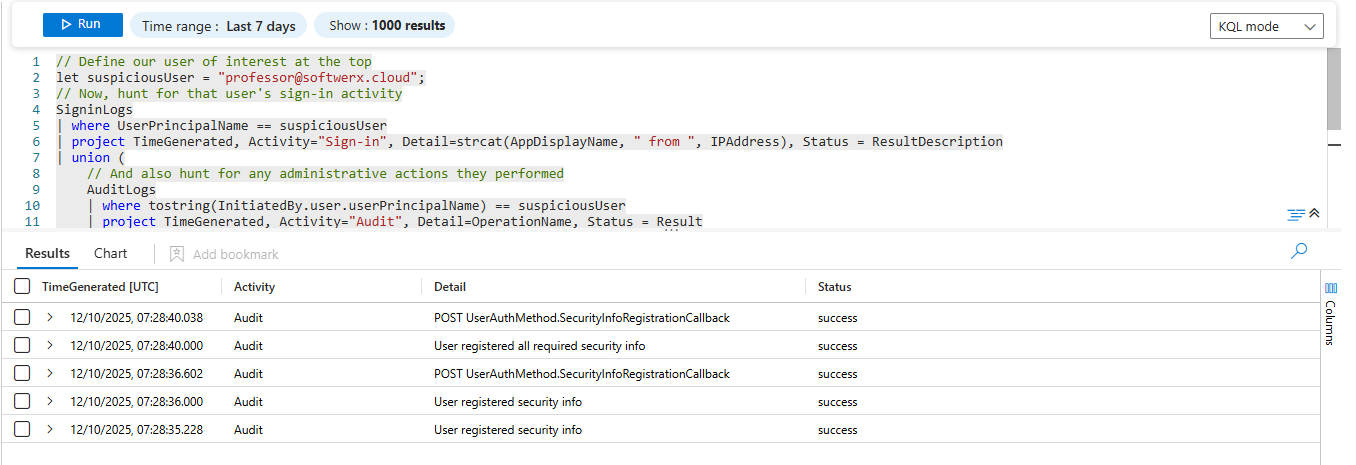Run the query with the Run button
The image size is (1356, 465).
(x=82, y=25)
